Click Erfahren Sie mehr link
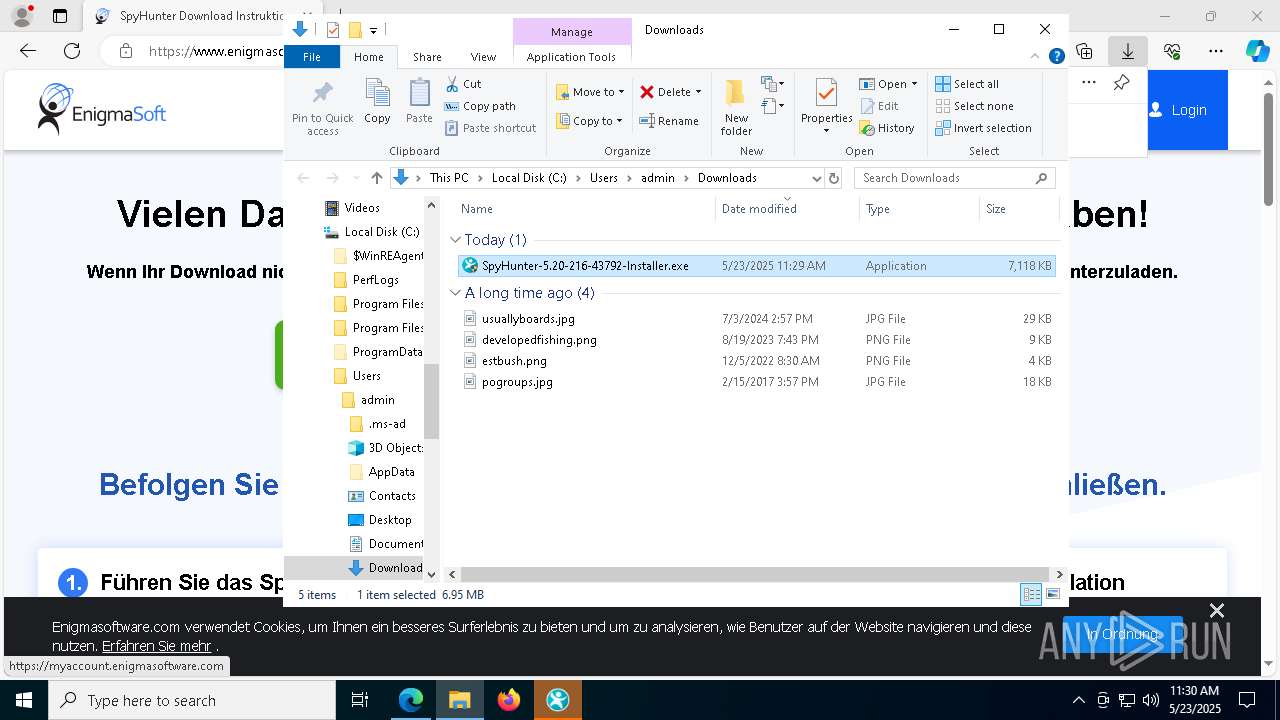The image size is (1280, 720). pos(156,646)
